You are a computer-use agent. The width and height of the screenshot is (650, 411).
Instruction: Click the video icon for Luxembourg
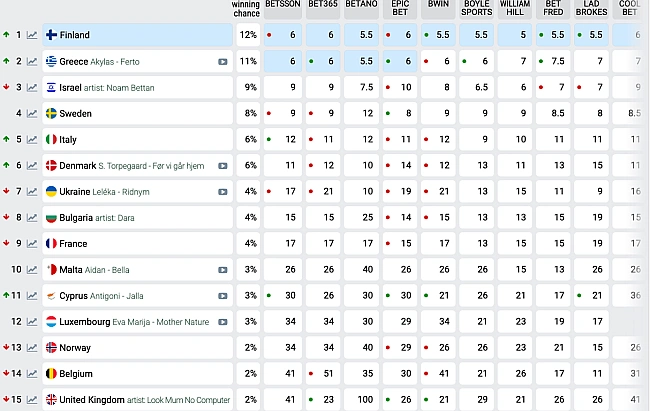tap(223, 321)
